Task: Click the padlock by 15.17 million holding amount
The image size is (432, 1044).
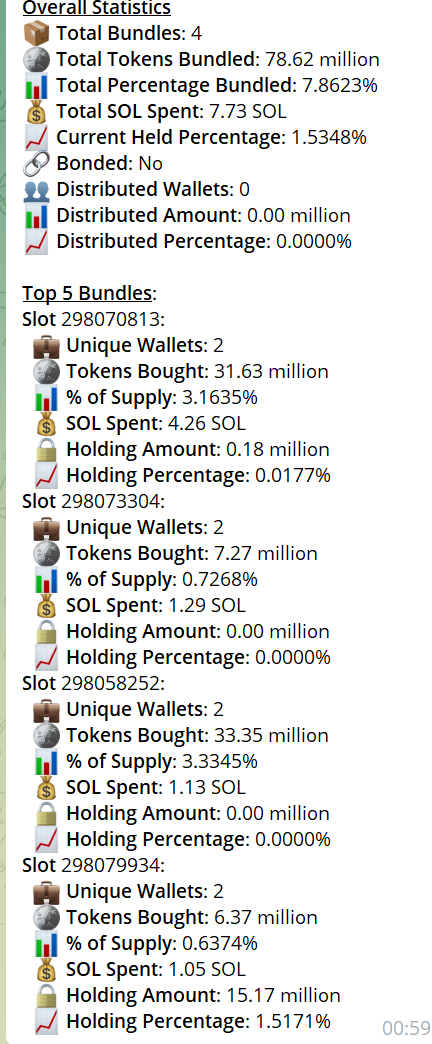Action: [x=46, y=995]
